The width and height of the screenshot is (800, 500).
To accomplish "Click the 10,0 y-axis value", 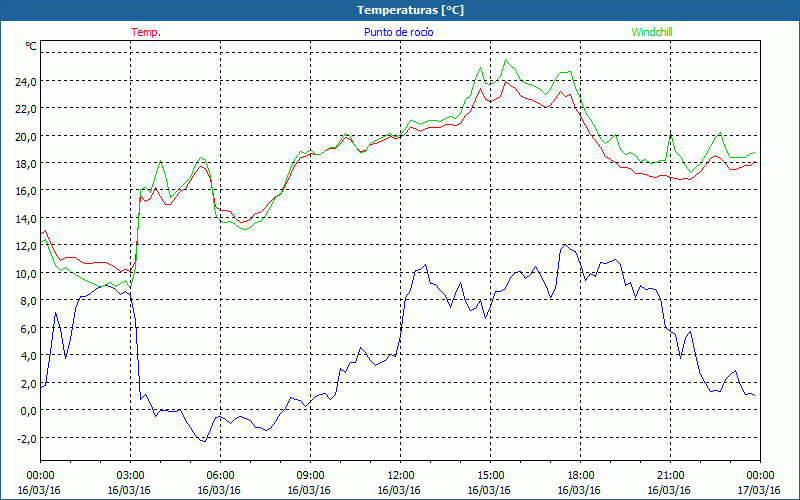I will pos(26,273).
